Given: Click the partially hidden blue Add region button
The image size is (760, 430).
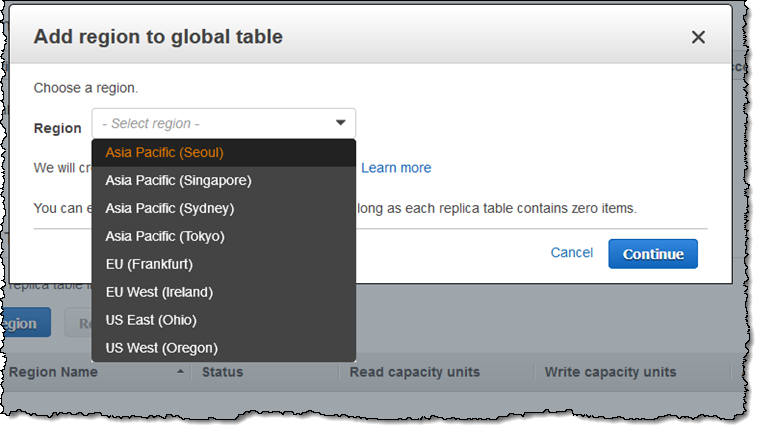Looking at the screenshot, I should tap(24, 323).
